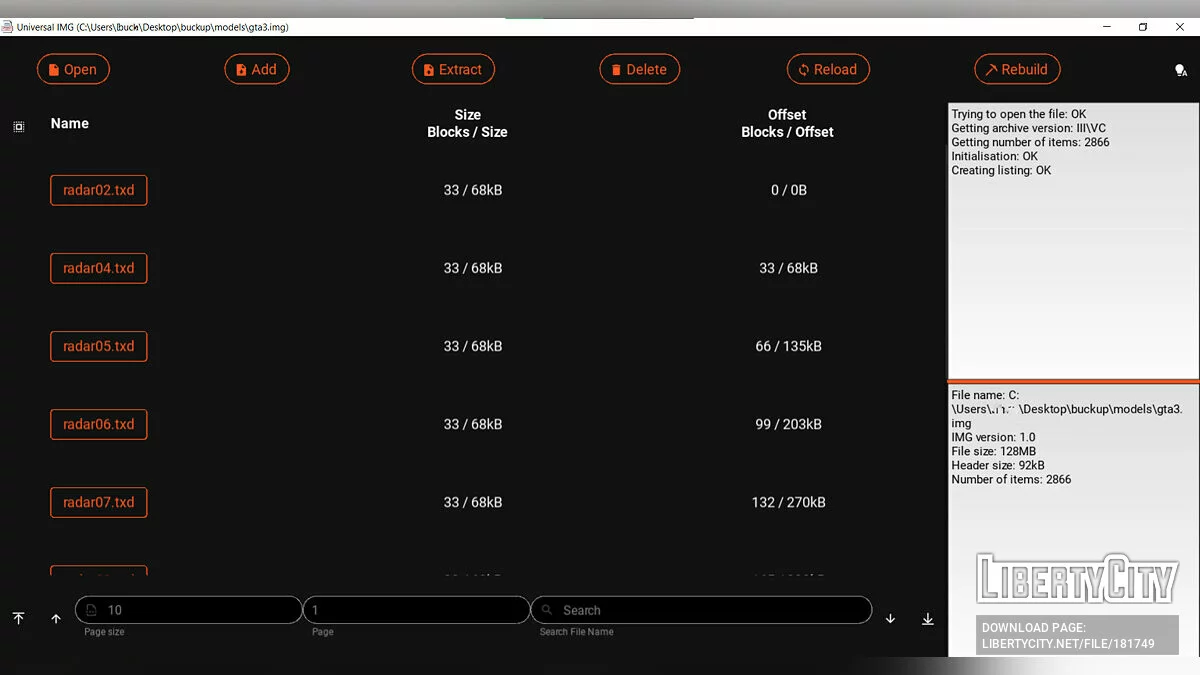Toggle the theme lightbulb icon
The image size is (1200, 675).
1181,70
